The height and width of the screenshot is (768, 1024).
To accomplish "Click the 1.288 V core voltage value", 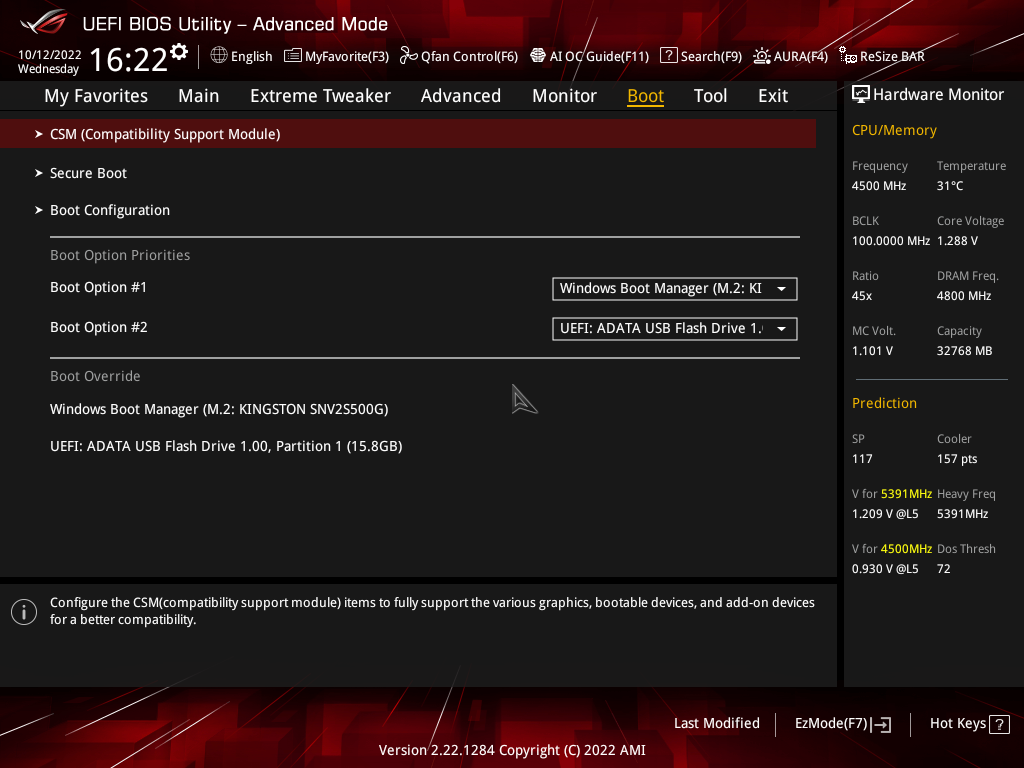I will [x=957, y=241].
